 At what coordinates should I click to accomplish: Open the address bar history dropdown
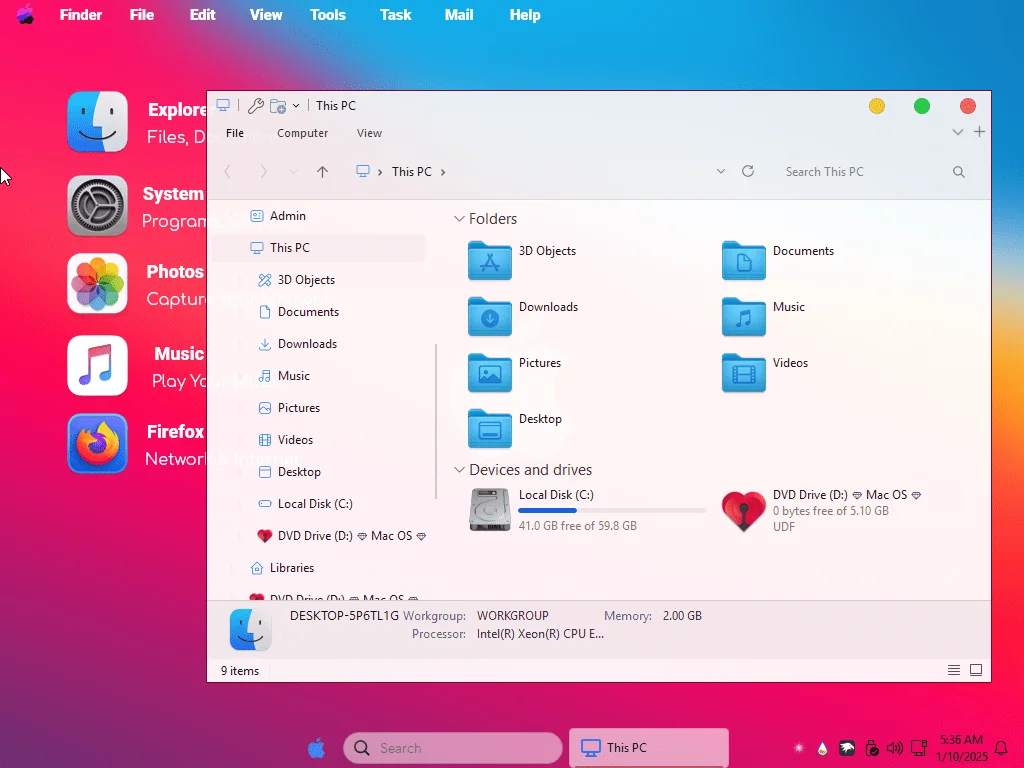click(720, 171)
